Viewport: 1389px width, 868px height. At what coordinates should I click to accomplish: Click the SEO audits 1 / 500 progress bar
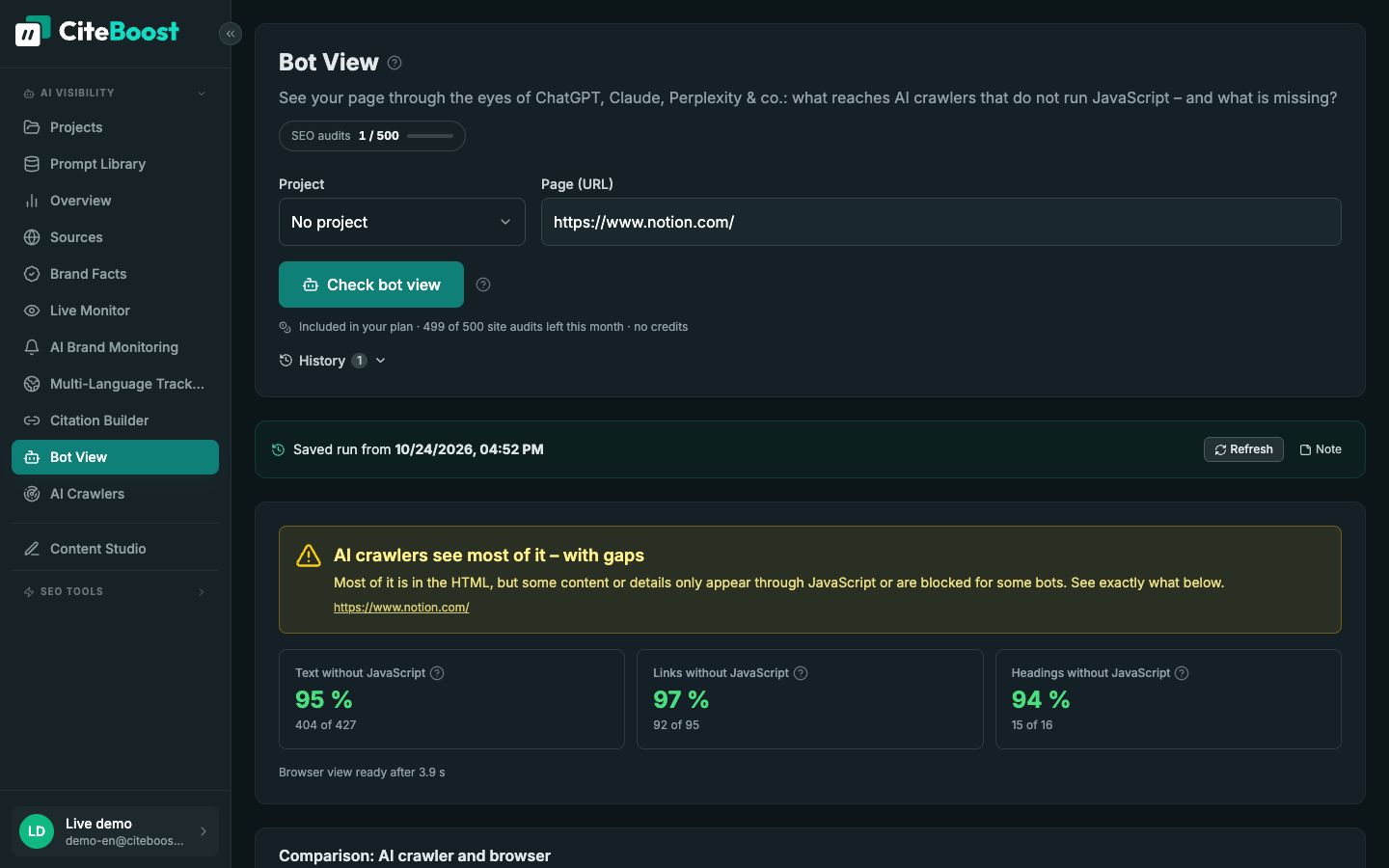pyautogui.click(x=430, y=136)
